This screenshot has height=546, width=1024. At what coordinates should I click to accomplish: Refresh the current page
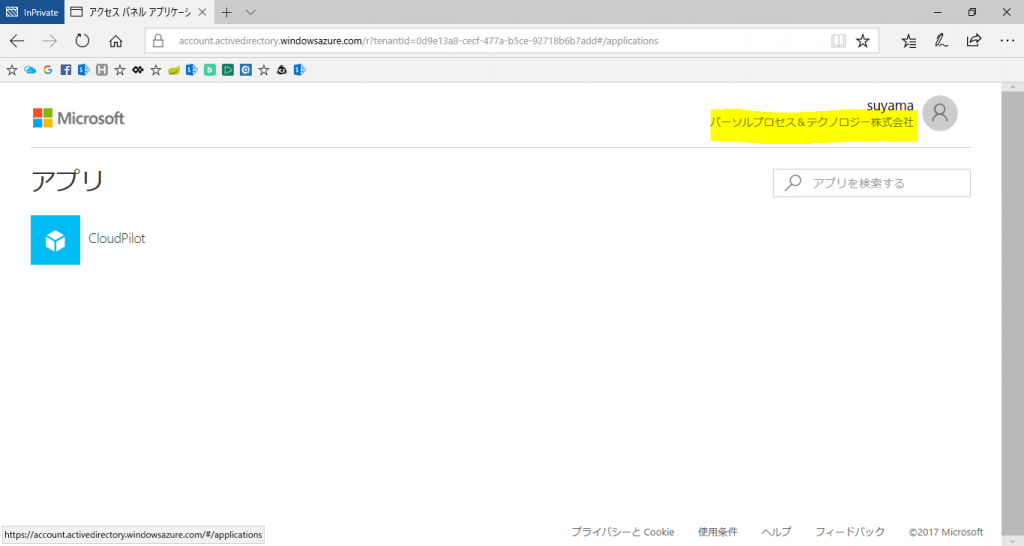(82, 40)
